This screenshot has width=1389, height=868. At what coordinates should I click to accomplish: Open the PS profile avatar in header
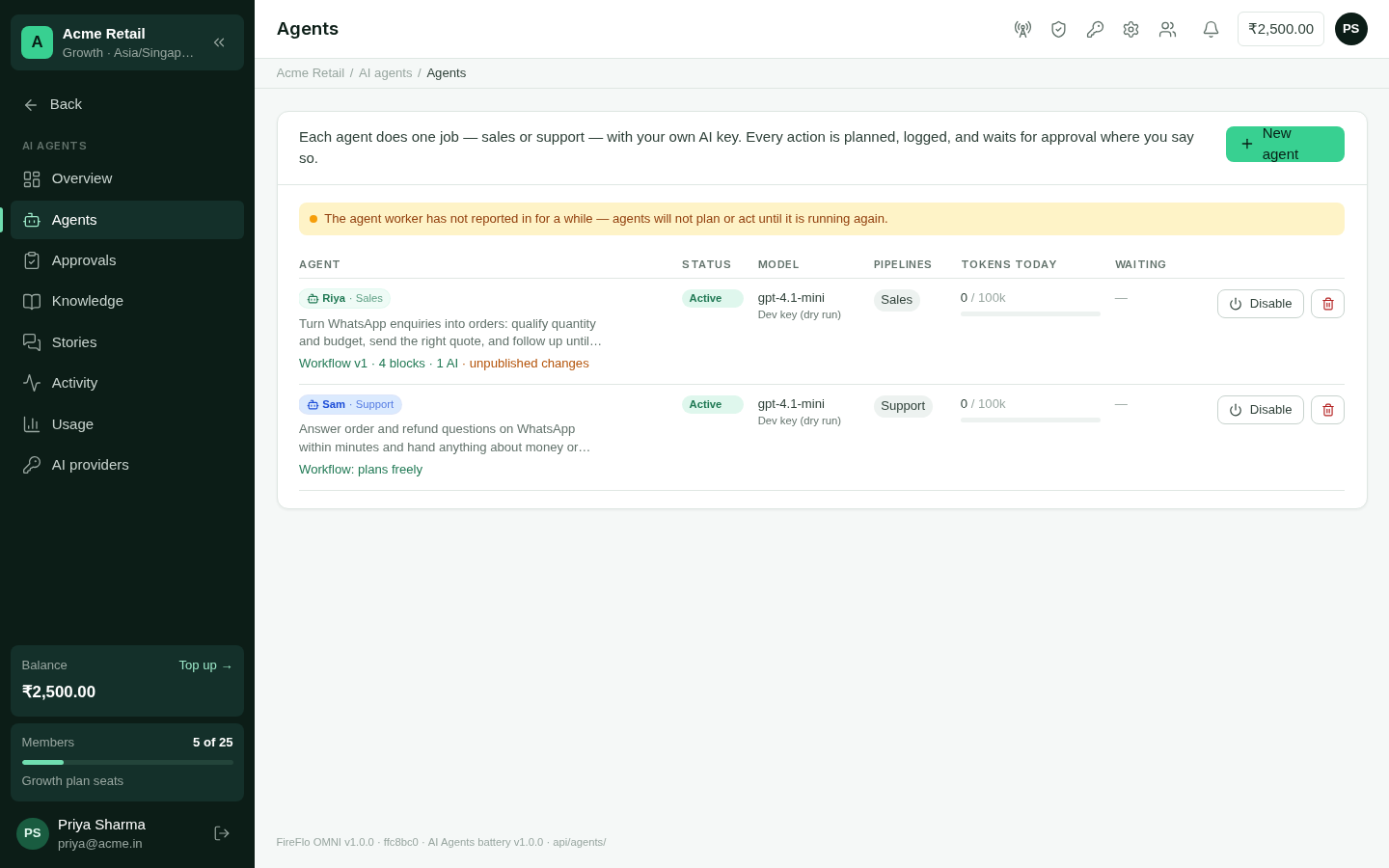pyautogui.click(x=1351, y=29)
